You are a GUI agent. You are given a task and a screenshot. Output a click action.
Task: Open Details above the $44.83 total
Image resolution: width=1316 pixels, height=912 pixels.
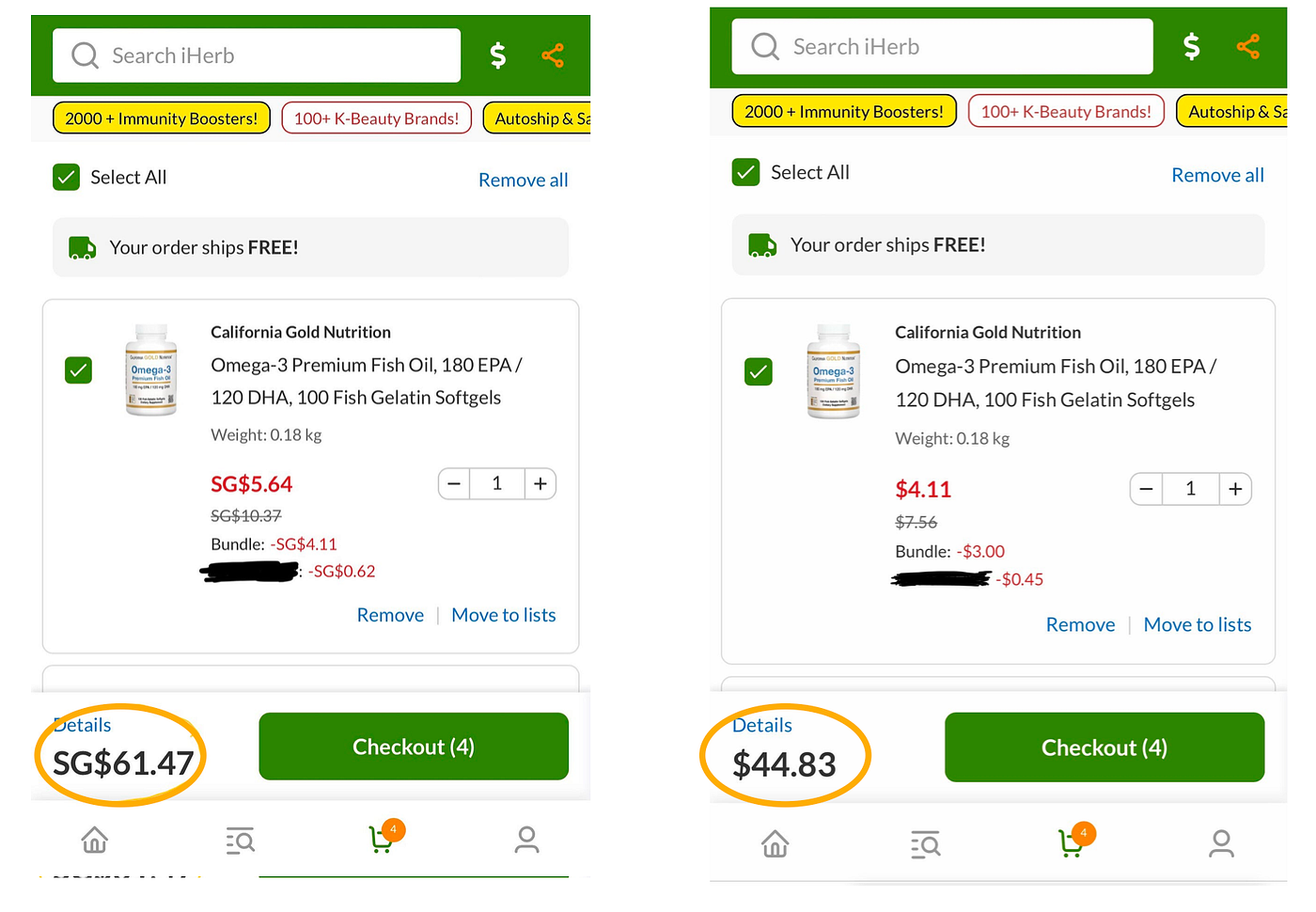pos(762,725)
